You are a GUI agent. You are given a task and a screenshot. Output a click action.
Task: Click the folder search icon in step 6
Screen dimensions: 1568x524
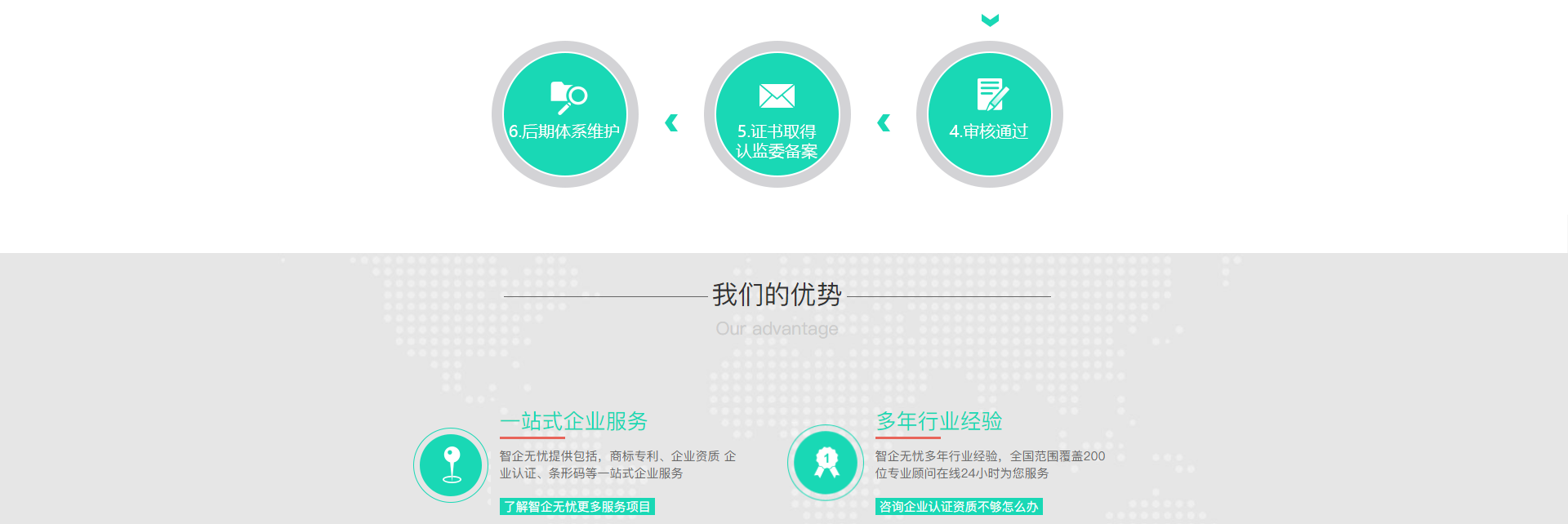[568, 97]
